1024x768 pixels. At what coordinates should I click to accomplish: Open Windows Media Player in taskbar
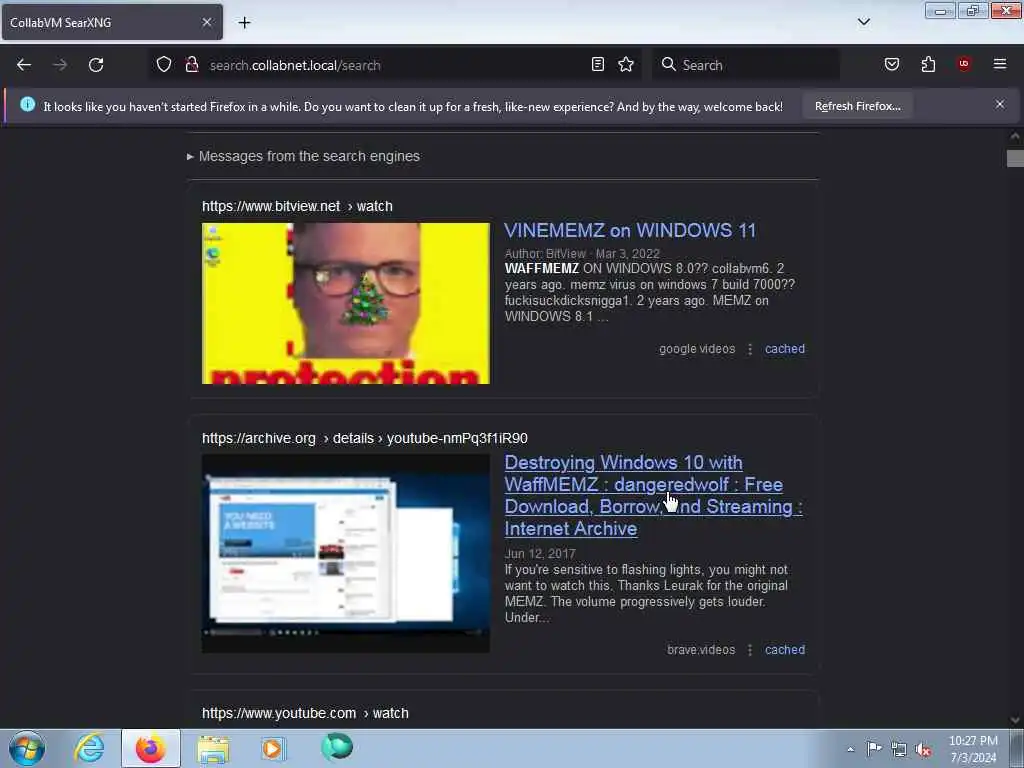tap(273, 748)
